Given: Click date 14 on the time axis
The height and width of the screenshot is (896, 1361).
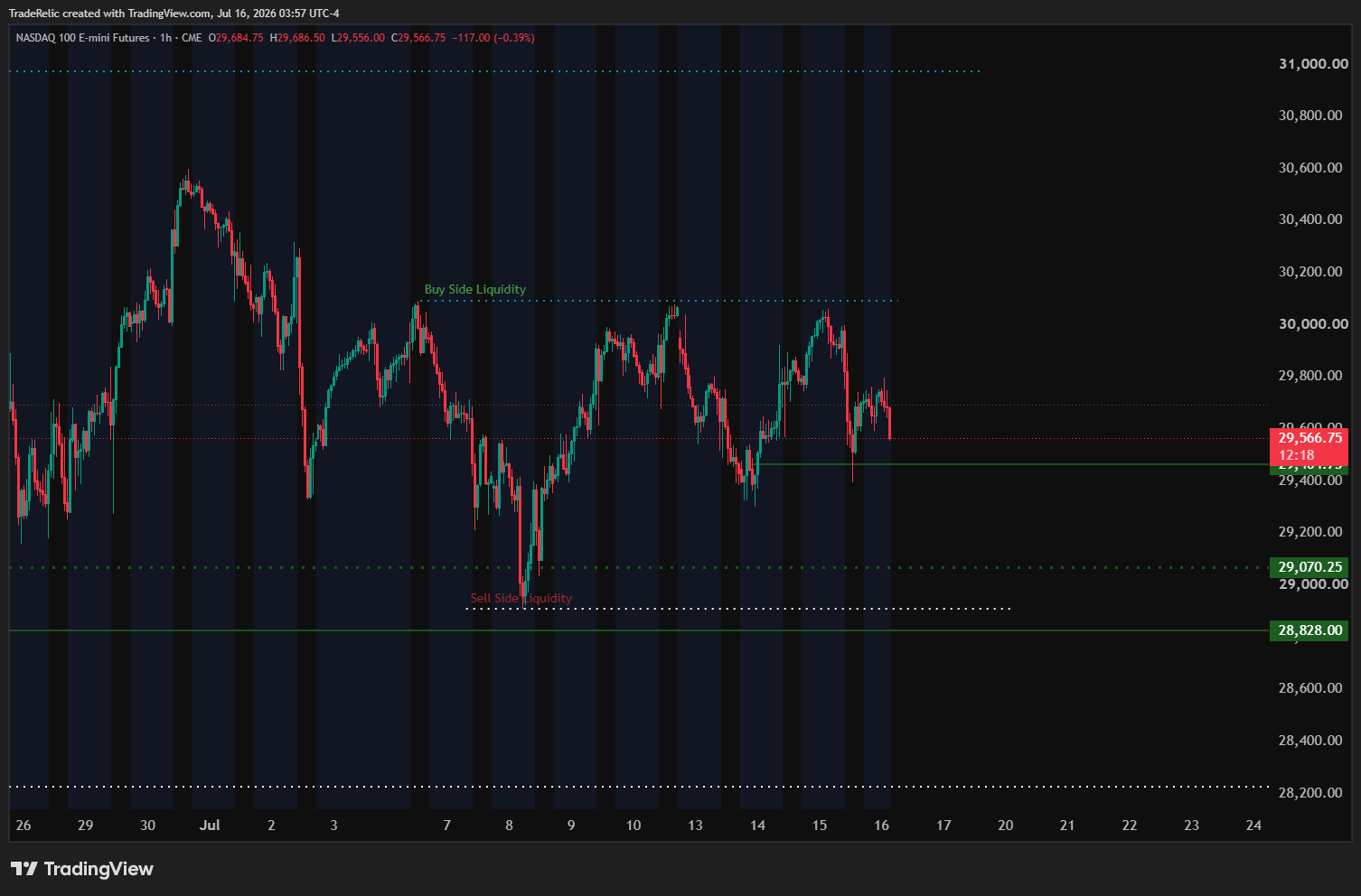Looking at the screenshot, I should pyautogui.click(x=757, y=826).
